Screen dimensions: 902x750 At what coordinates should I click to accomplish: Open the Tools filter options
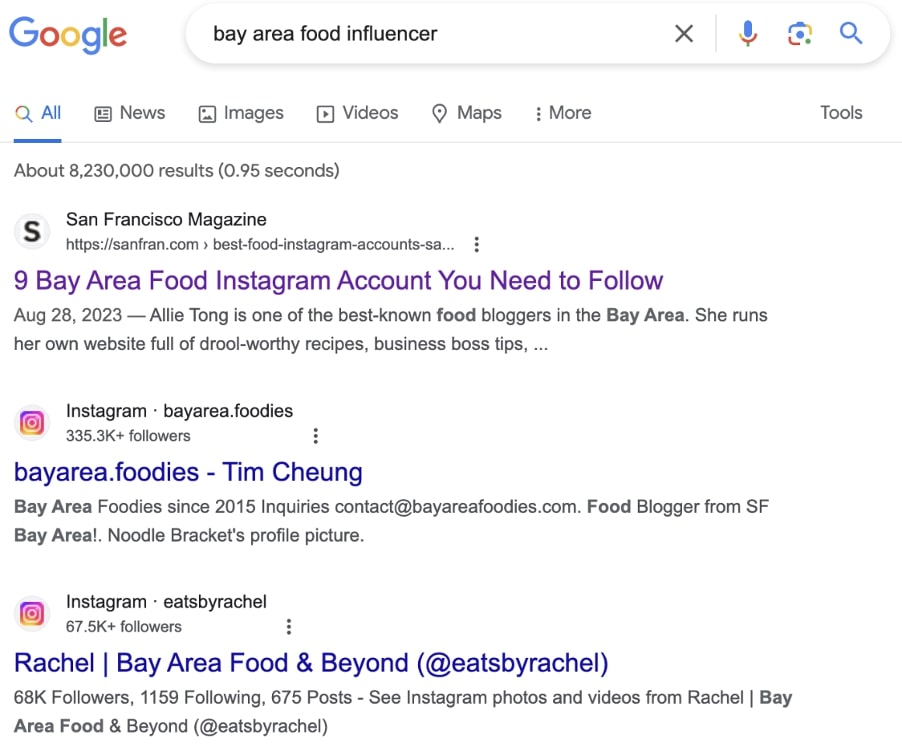pos(841,113)
